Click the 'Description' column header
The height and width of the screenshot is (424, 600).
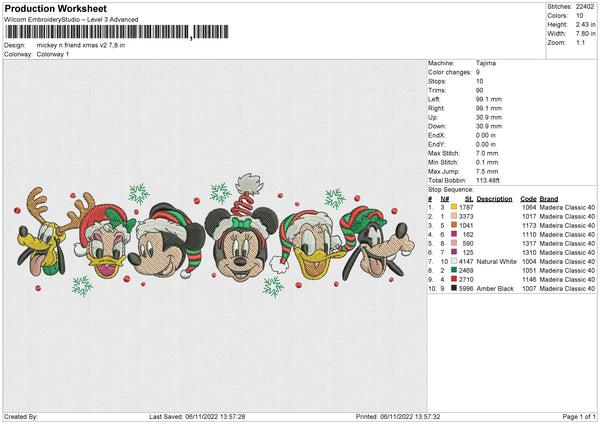(x=494, y=199)
